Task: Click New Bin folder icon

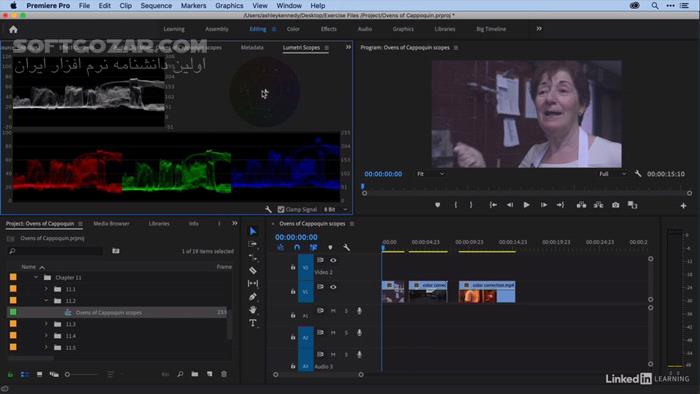Action: 195,374
